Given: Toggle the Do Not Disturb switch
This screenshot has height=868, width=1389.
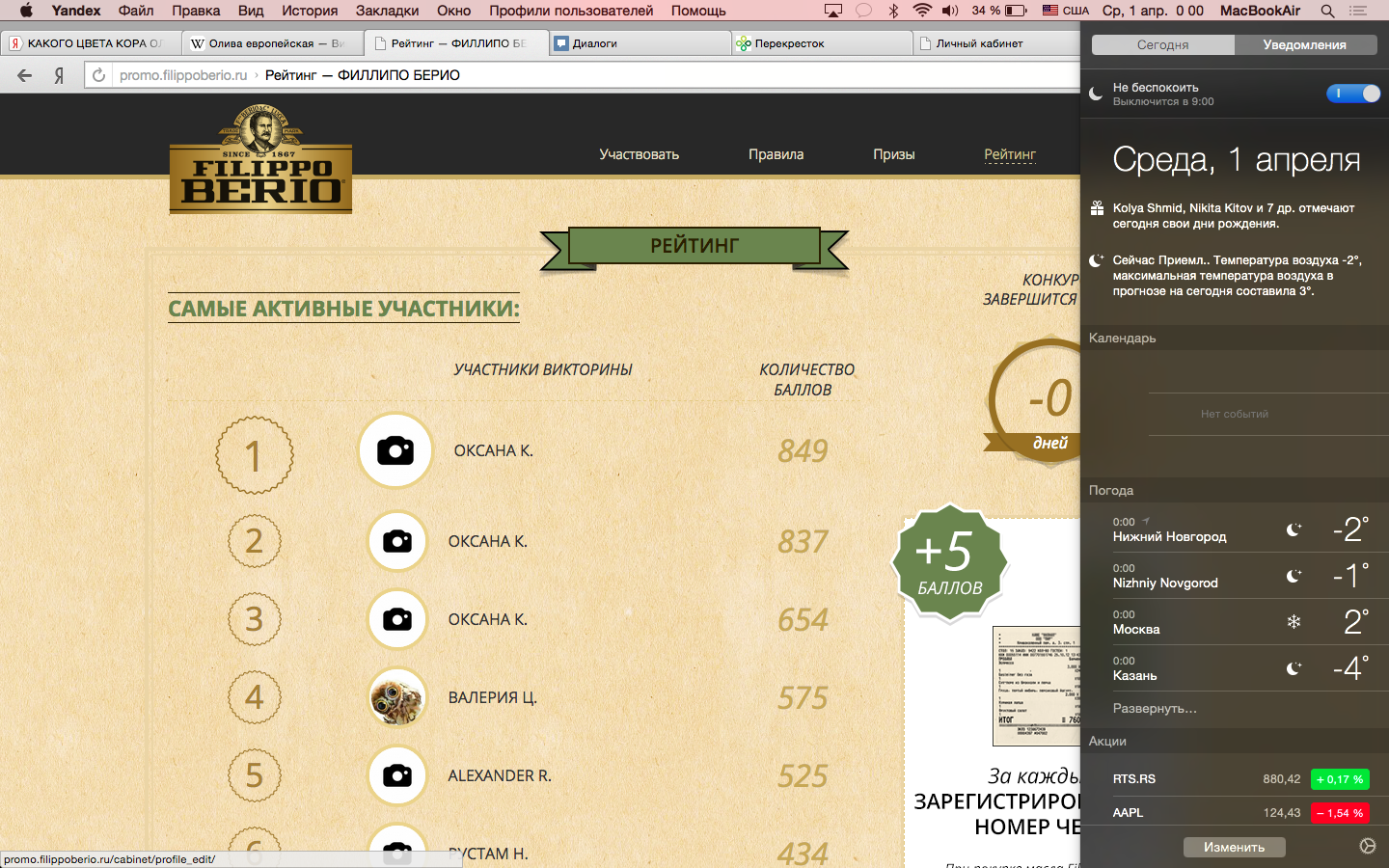Looking at the screenshot, I should [x=1352, y=94].
